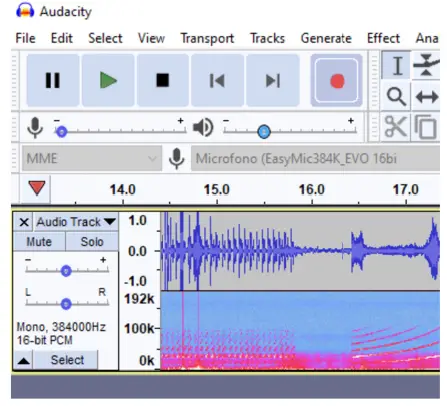447x406 pixels.
Task: Open the View menu
Action: pyautogui.click(x=151, y=38)
